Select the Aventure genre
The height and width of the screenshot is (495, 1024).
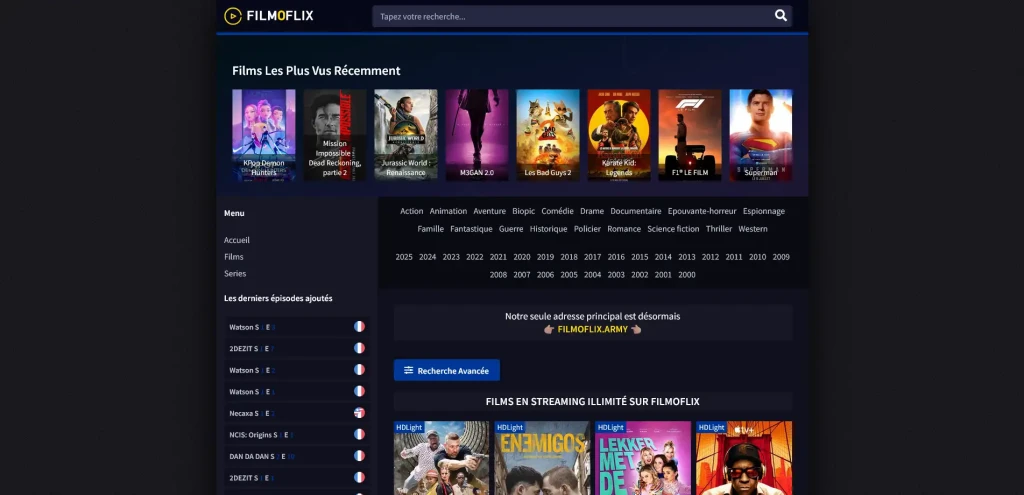point(490,211)
